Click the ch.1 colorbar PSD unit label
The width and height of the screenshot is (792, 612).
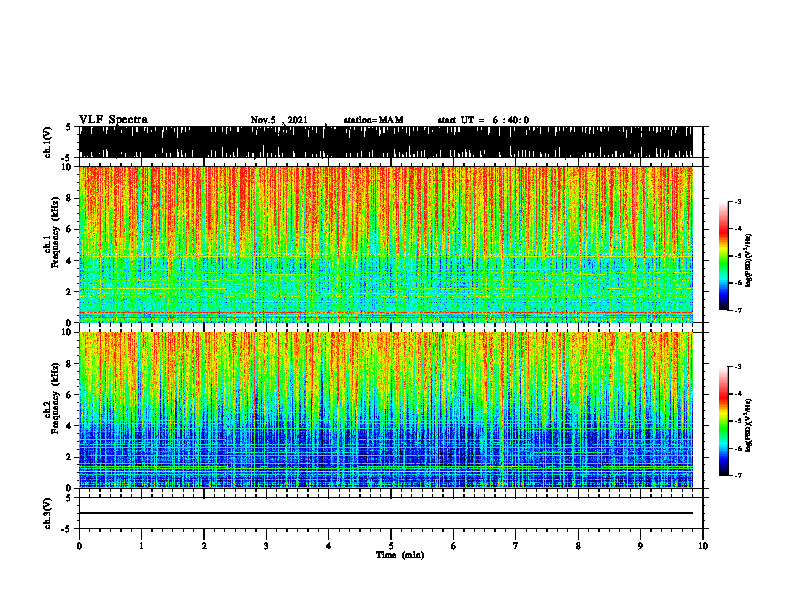[750, 260]
